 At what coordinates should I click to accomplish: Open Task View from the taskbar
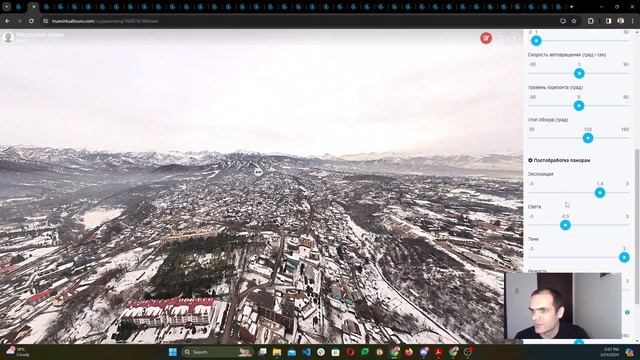coord(262,352)
